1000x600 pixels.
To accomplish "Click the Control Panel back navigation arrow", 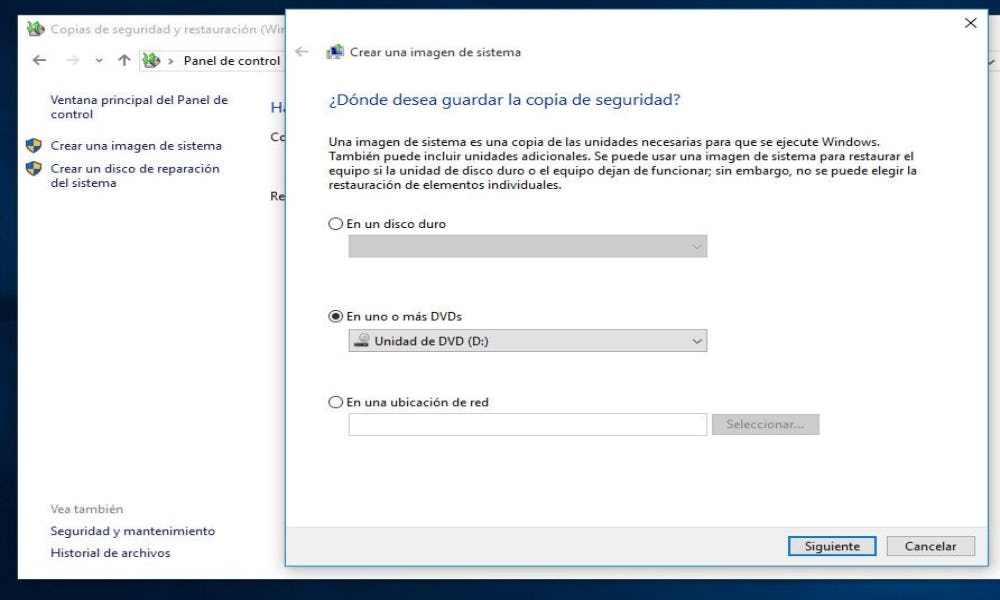I will 39,61.
